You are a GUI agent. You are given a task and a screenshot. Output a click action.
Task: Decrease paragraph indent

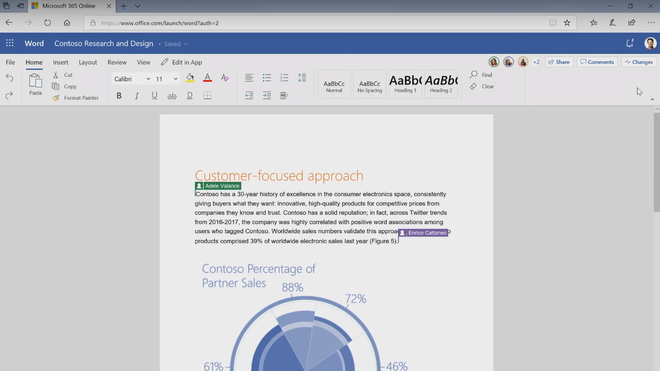249,96
